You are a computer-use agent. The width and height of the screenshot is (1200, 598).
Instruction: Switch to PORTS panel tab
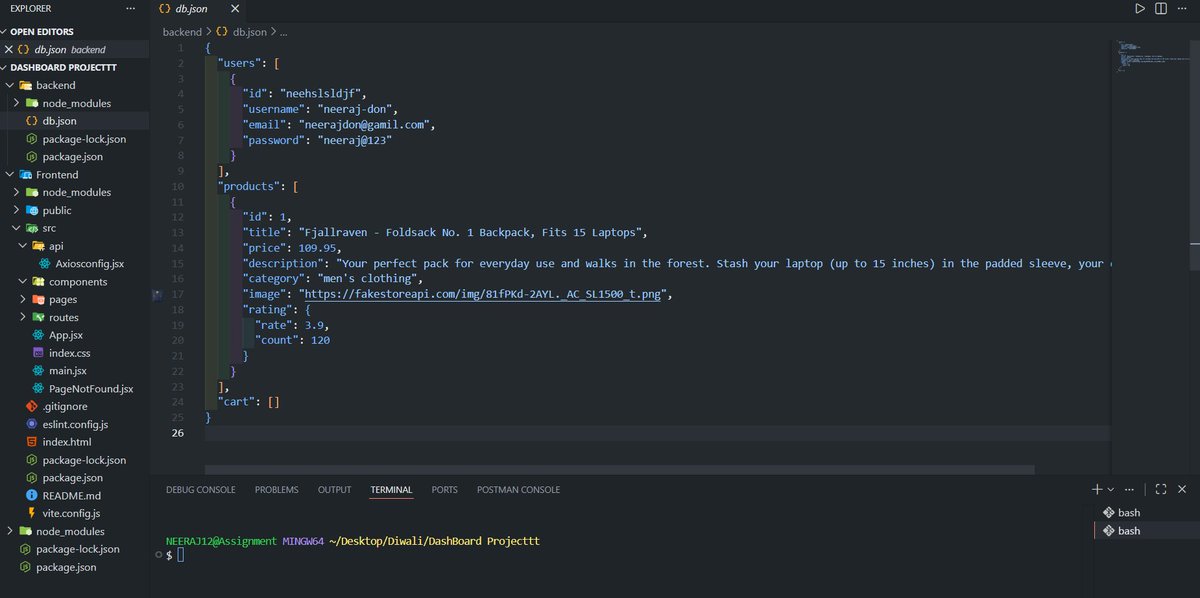[x=445, y=490]
